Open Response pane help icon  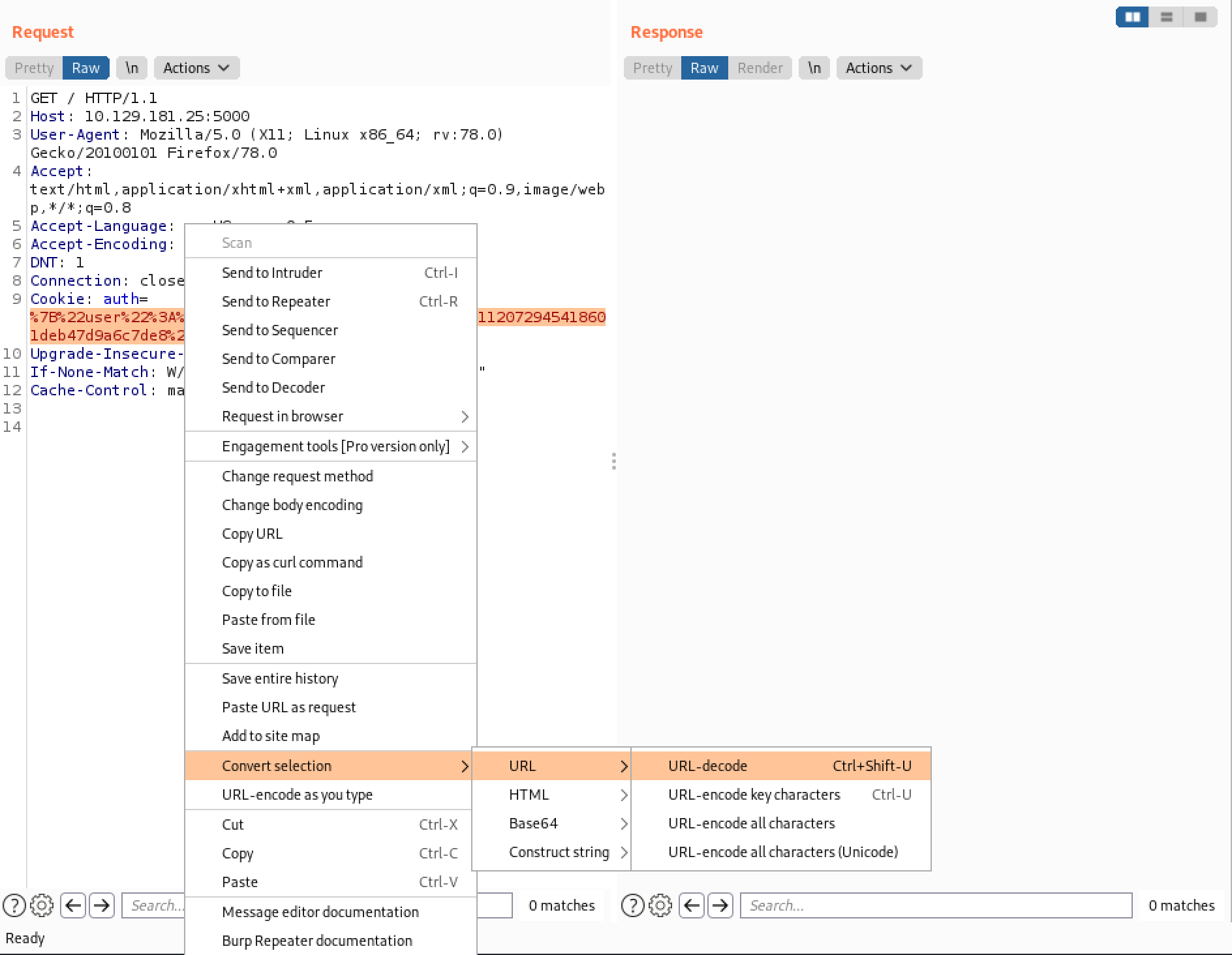tap(633, 905)
